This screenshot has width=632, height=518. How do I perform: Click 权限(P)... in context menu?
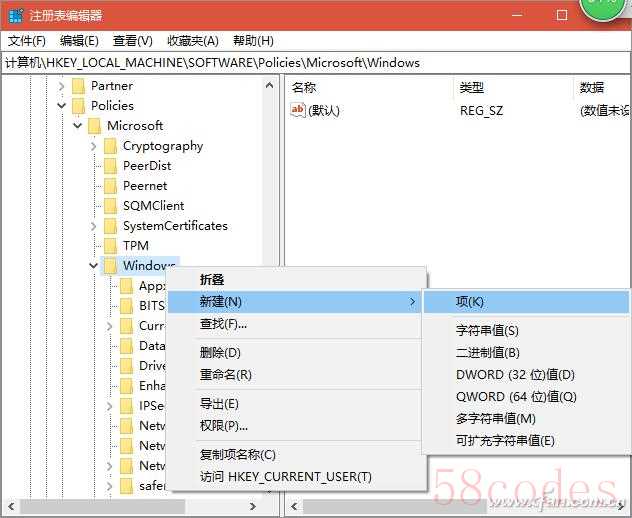point(224,425)
